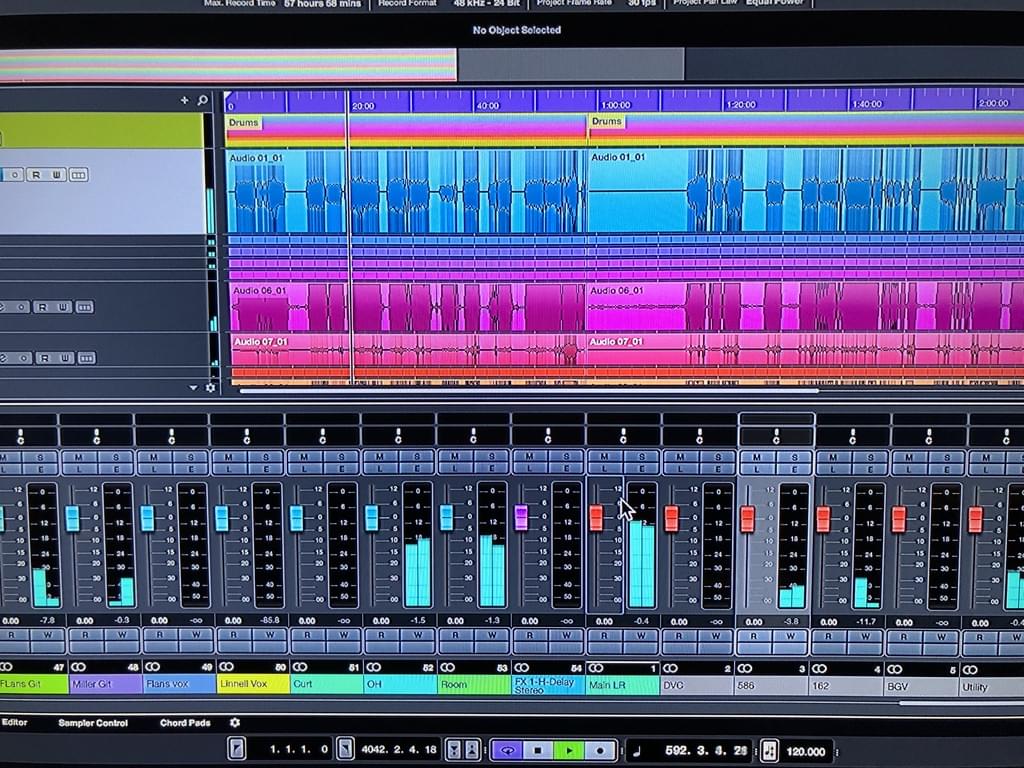Go to left locator position icon

click(x=236, y=749)
